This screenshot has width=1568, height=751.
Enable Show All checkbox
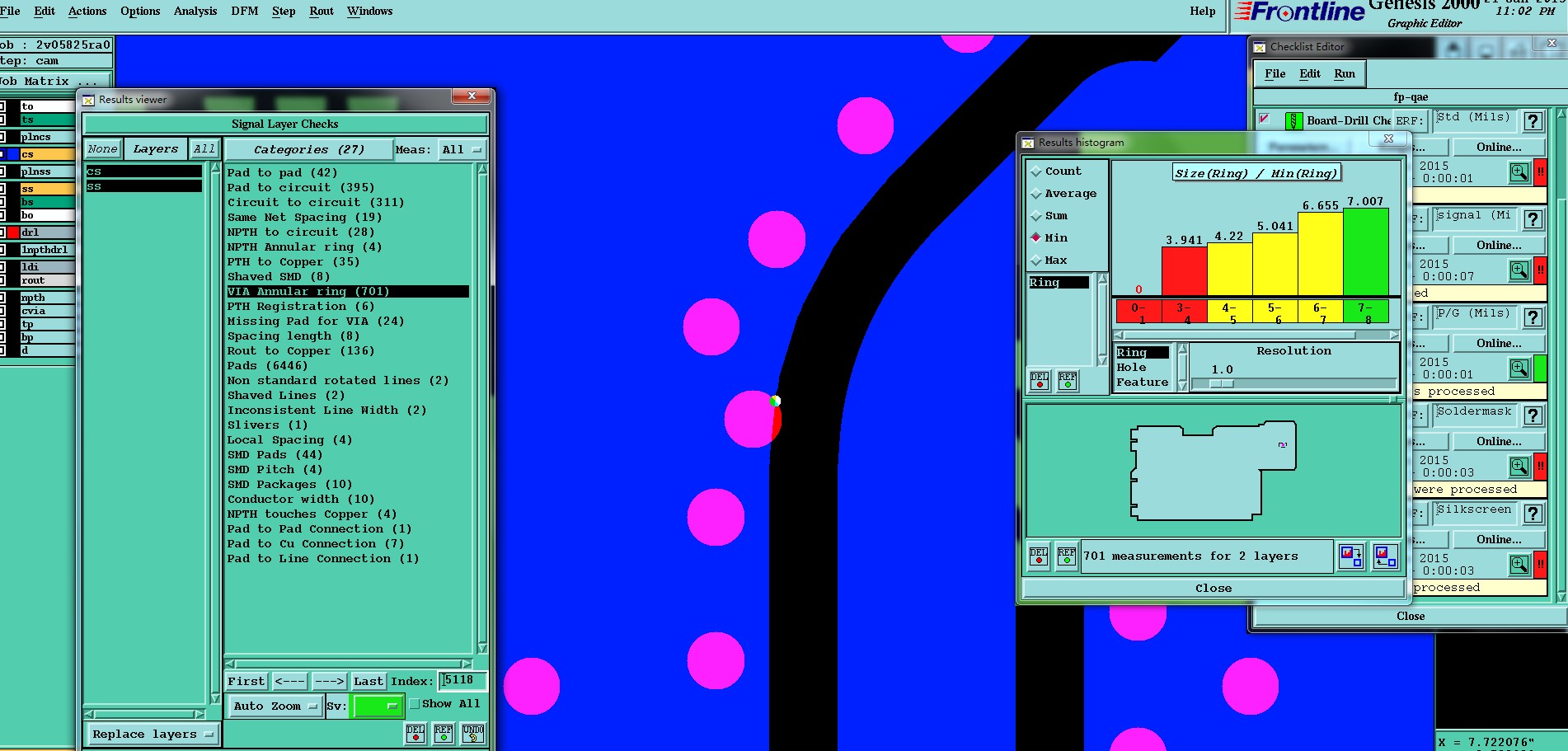click(415, 704)
